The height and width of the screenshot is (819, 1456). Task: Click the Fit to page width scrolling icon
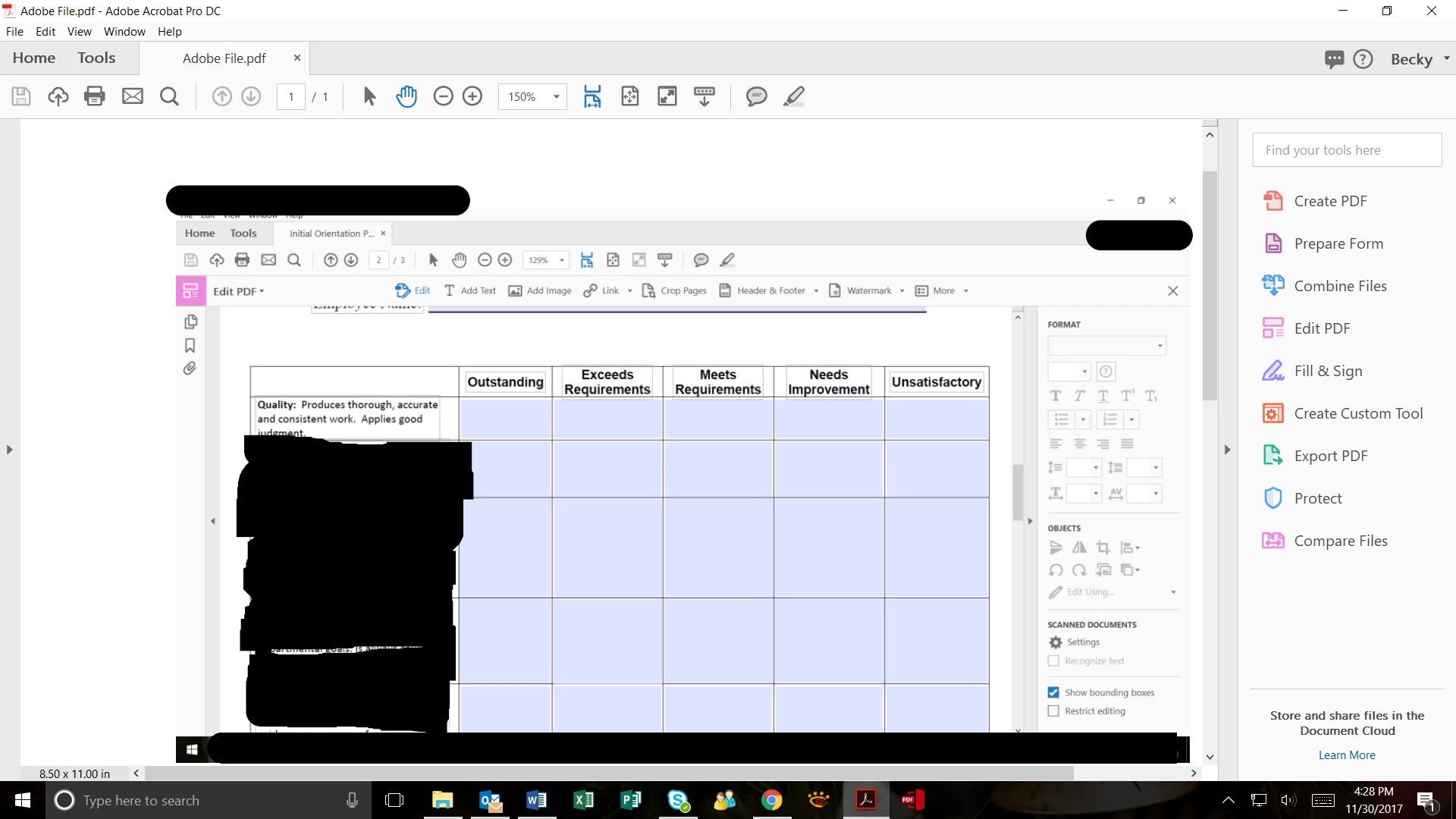coord(592,96)
